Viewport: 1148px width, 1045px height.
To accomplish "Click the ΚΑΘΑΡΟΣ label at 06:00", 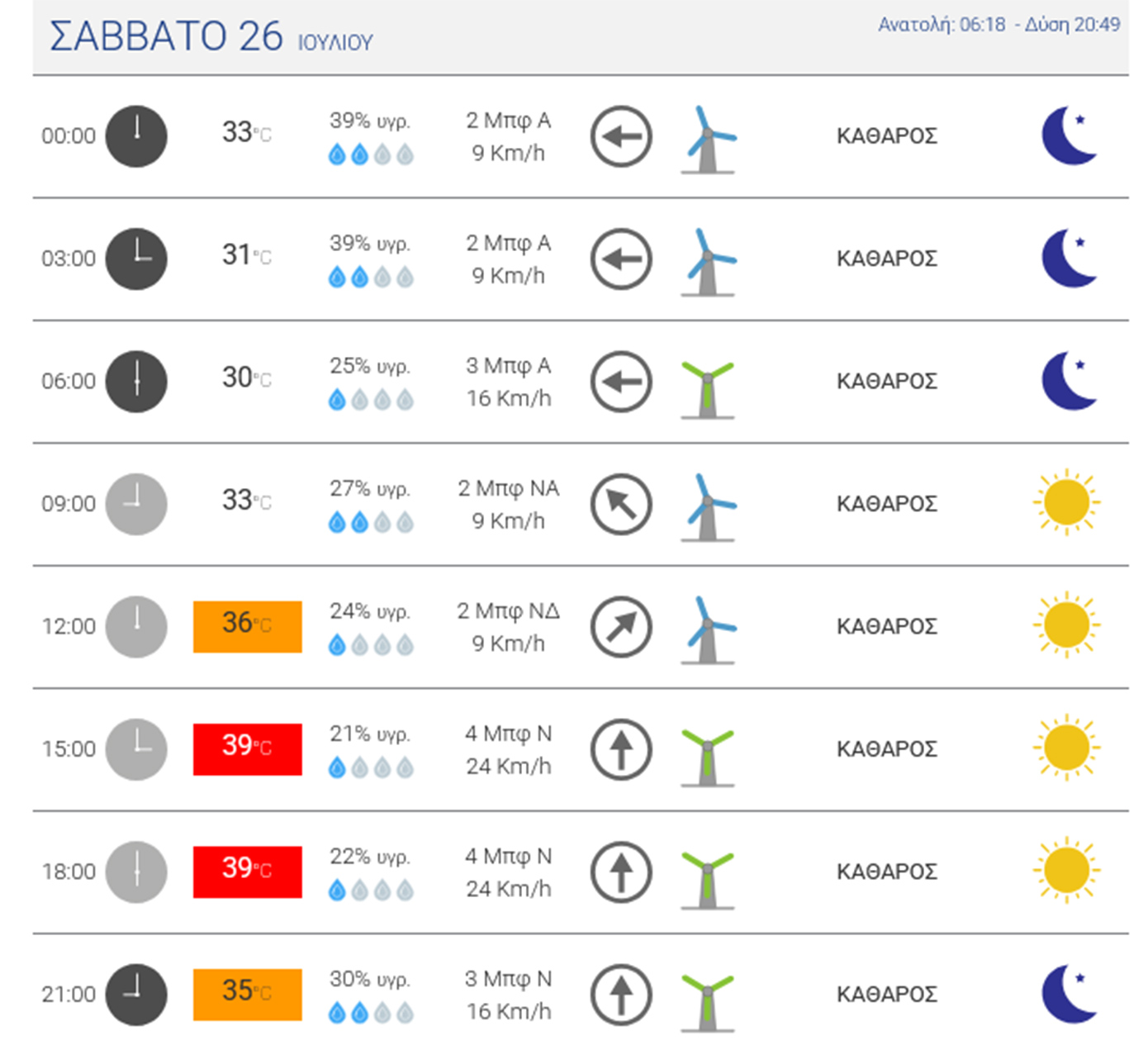I will (886, 382).
